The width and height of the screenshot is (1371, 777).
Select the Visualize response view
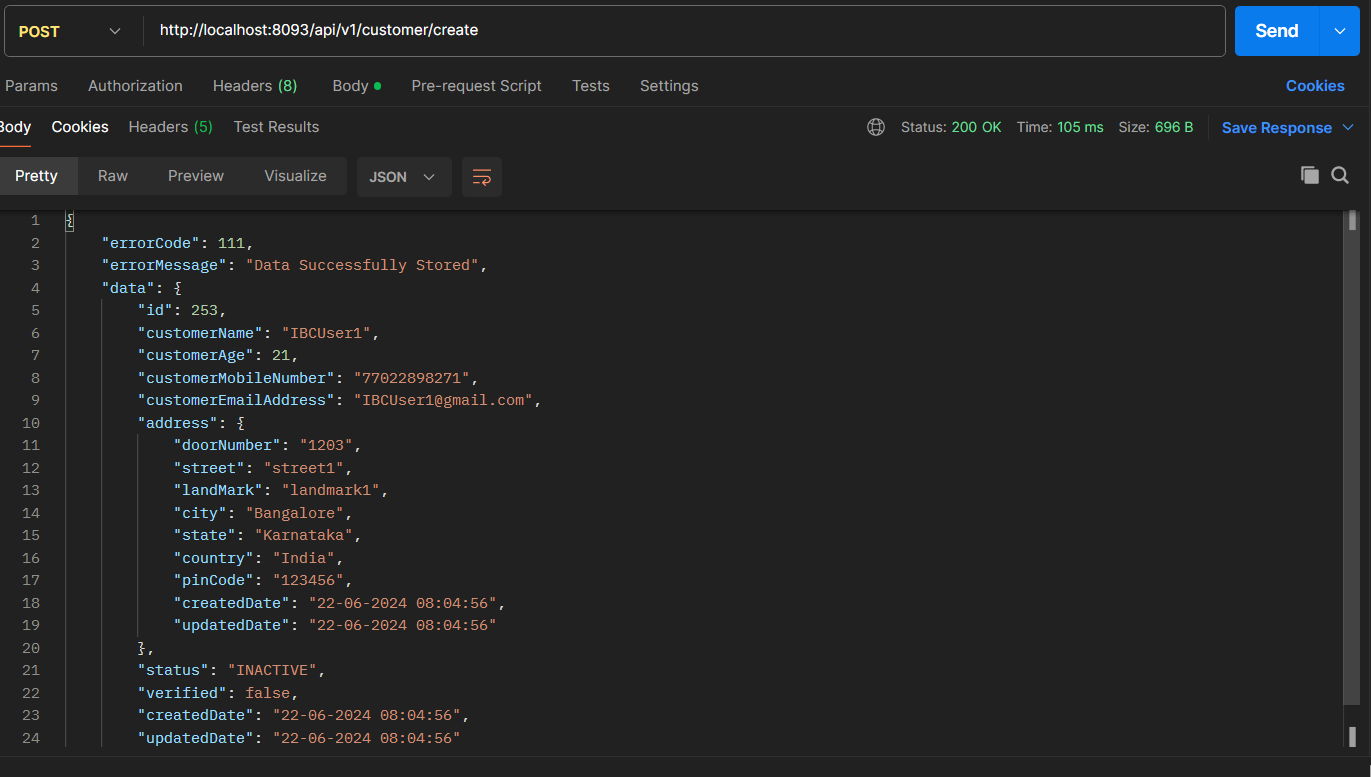coord(295,176)
